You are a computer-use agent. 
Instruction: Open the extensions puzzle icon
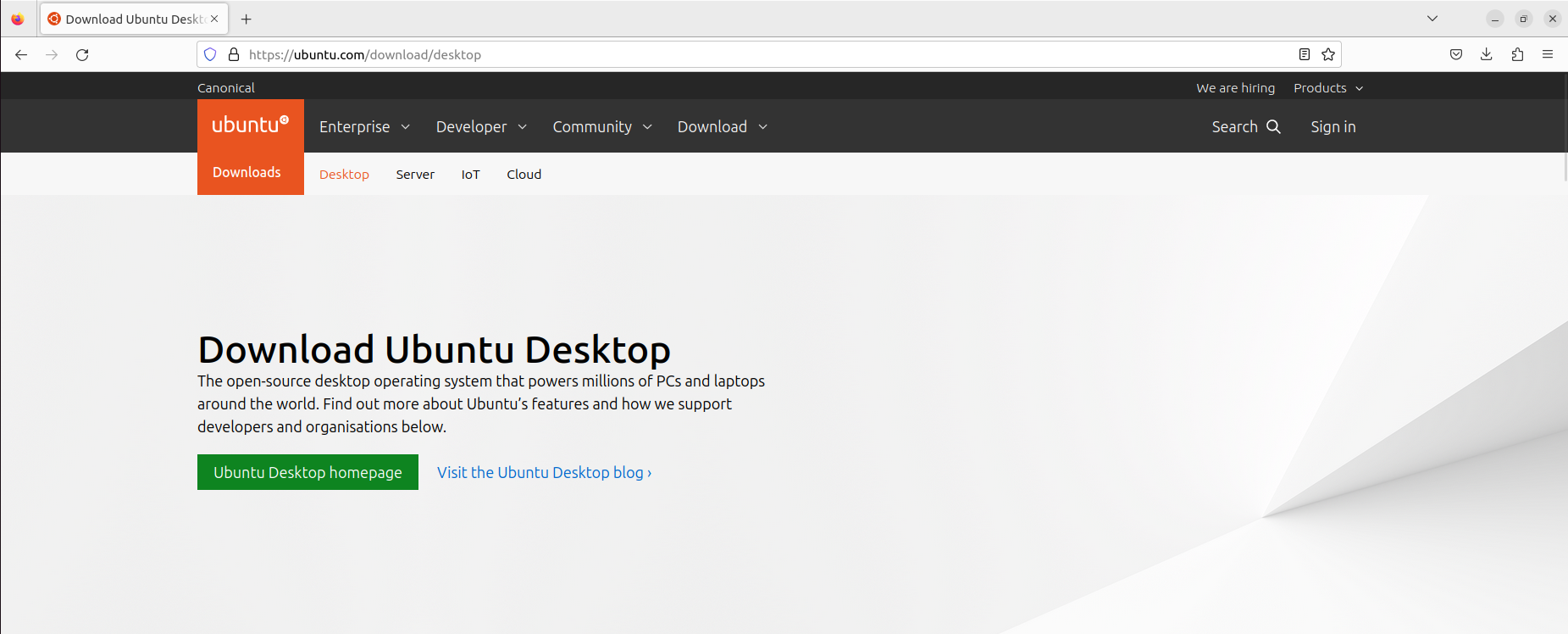pos(1517,55)
